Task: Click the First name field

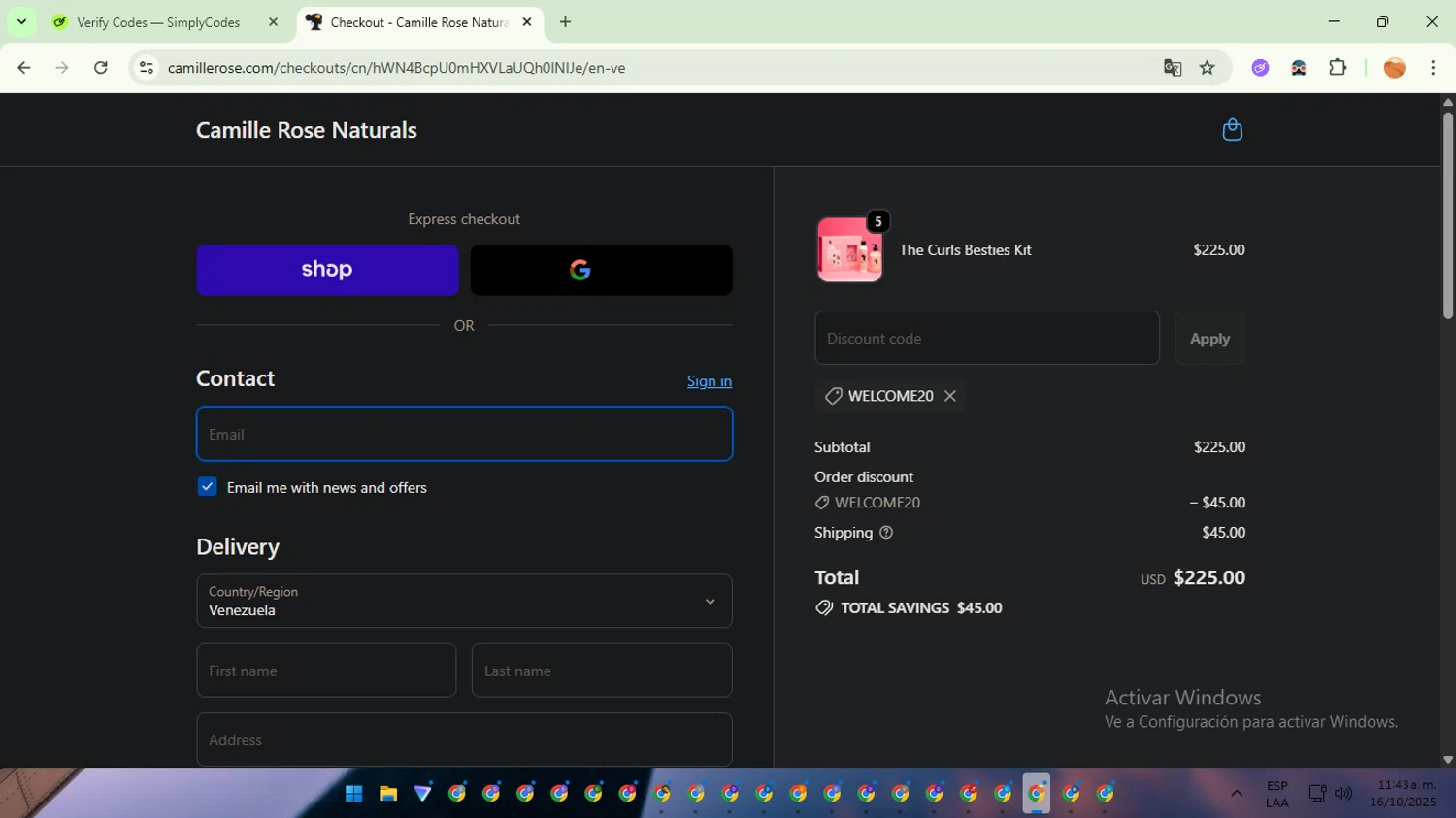Action: click(x=326, y=671)
